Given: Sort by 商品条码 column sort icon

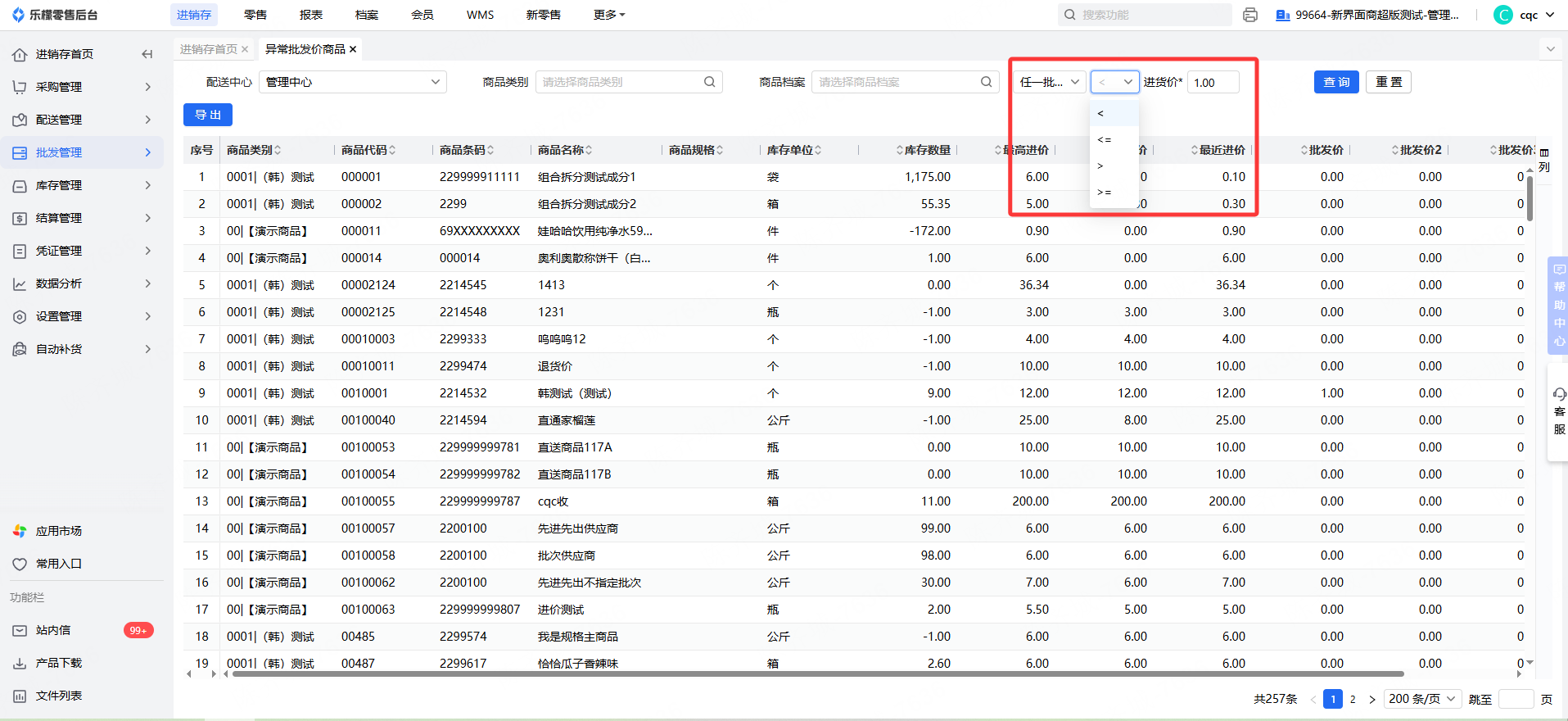Looking at the screenshot, I should 490,150.
